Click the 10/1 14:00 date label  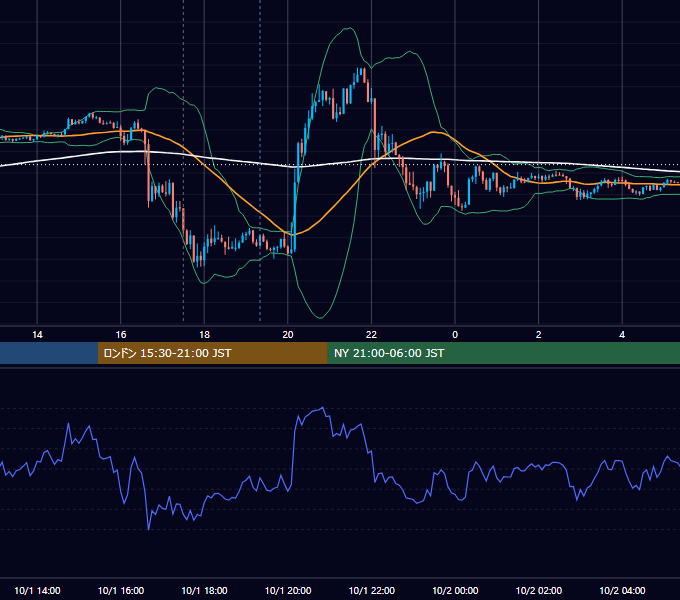click(37, 590)
